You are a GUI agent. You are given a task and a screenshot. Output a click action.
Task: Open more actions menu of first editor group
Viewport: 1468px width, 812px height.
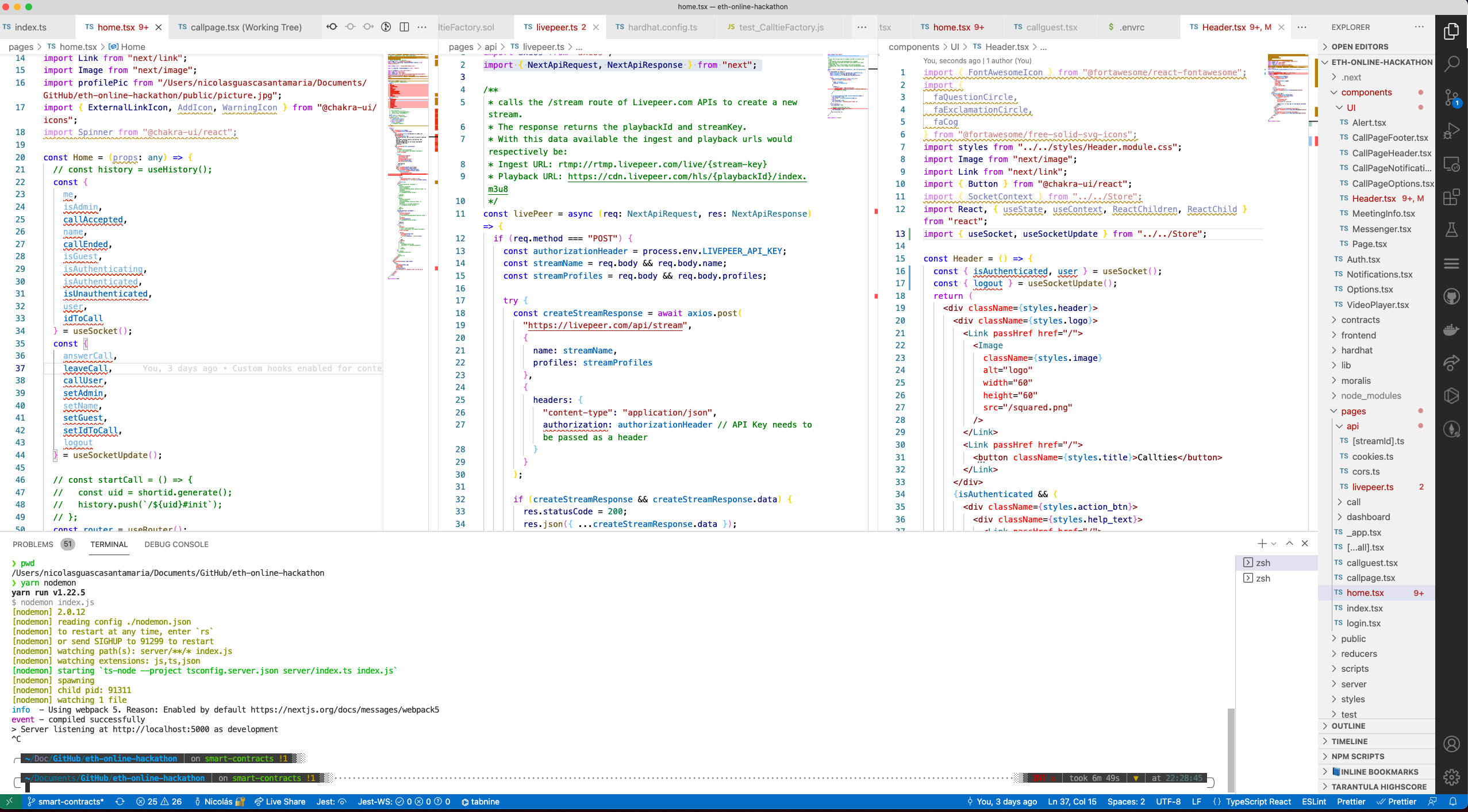[x=422, y=27]
